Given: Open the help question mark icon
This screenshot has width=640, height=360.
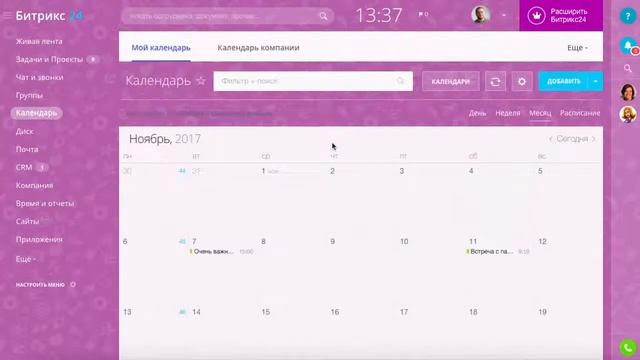Looking at the screenshot, I should click(628, 16).
